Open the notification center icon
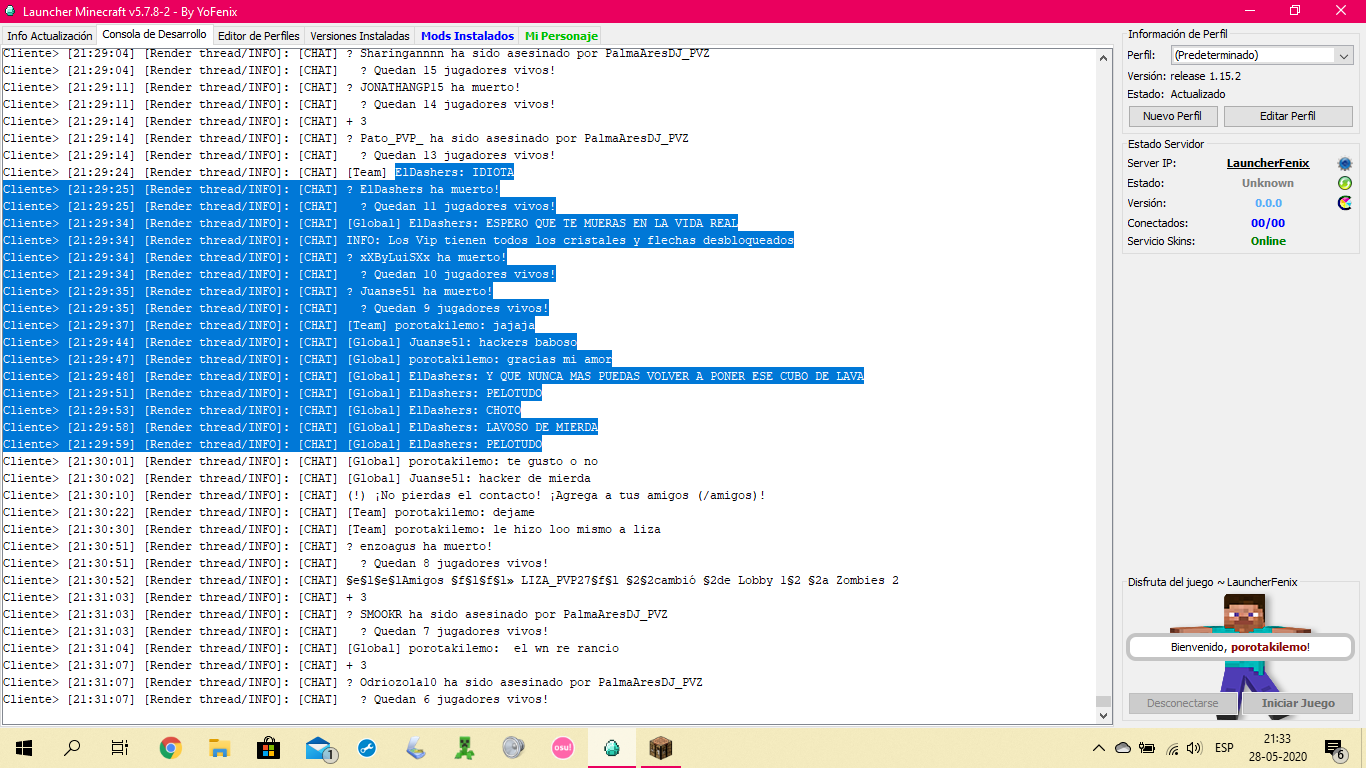1366x768 pixels. click(1335, 748)
